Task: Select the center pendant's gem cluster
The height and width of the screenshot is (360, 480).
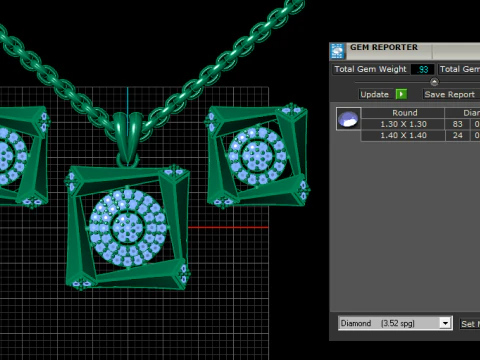Action: (x=128, y=228)
